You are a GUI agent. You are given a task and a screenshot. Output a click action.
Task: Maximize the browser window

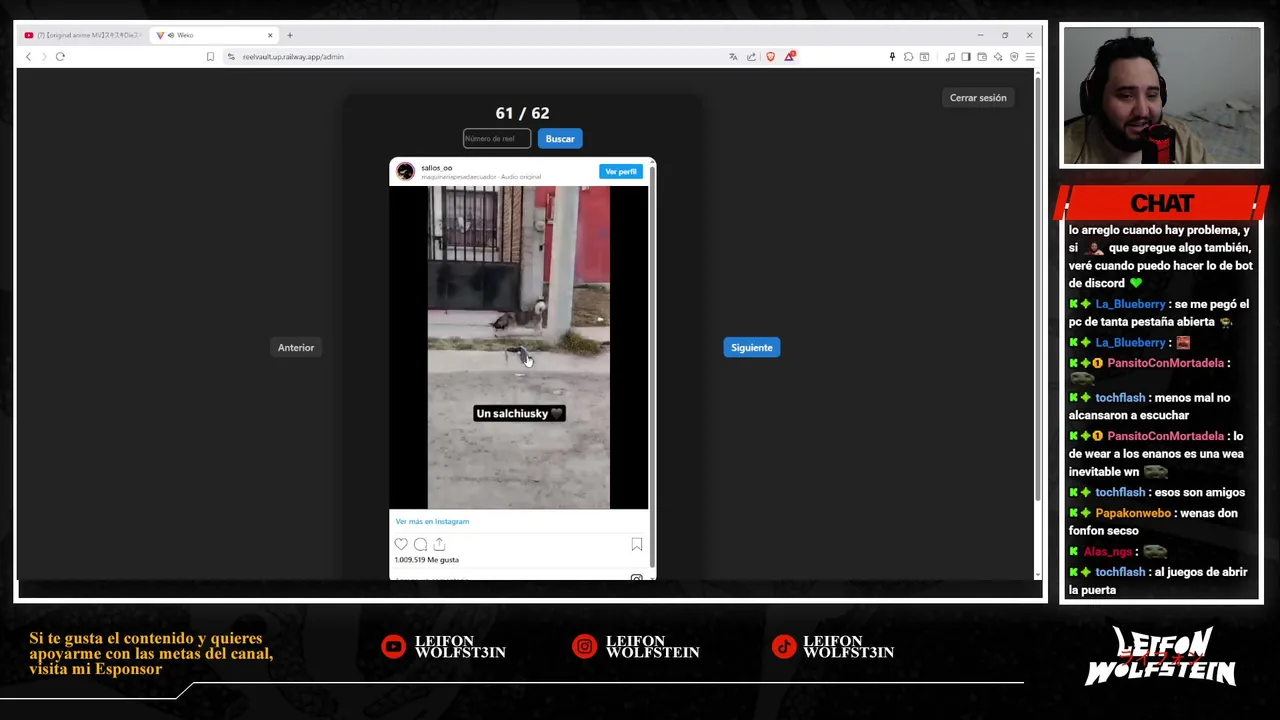click(1005, 35)
